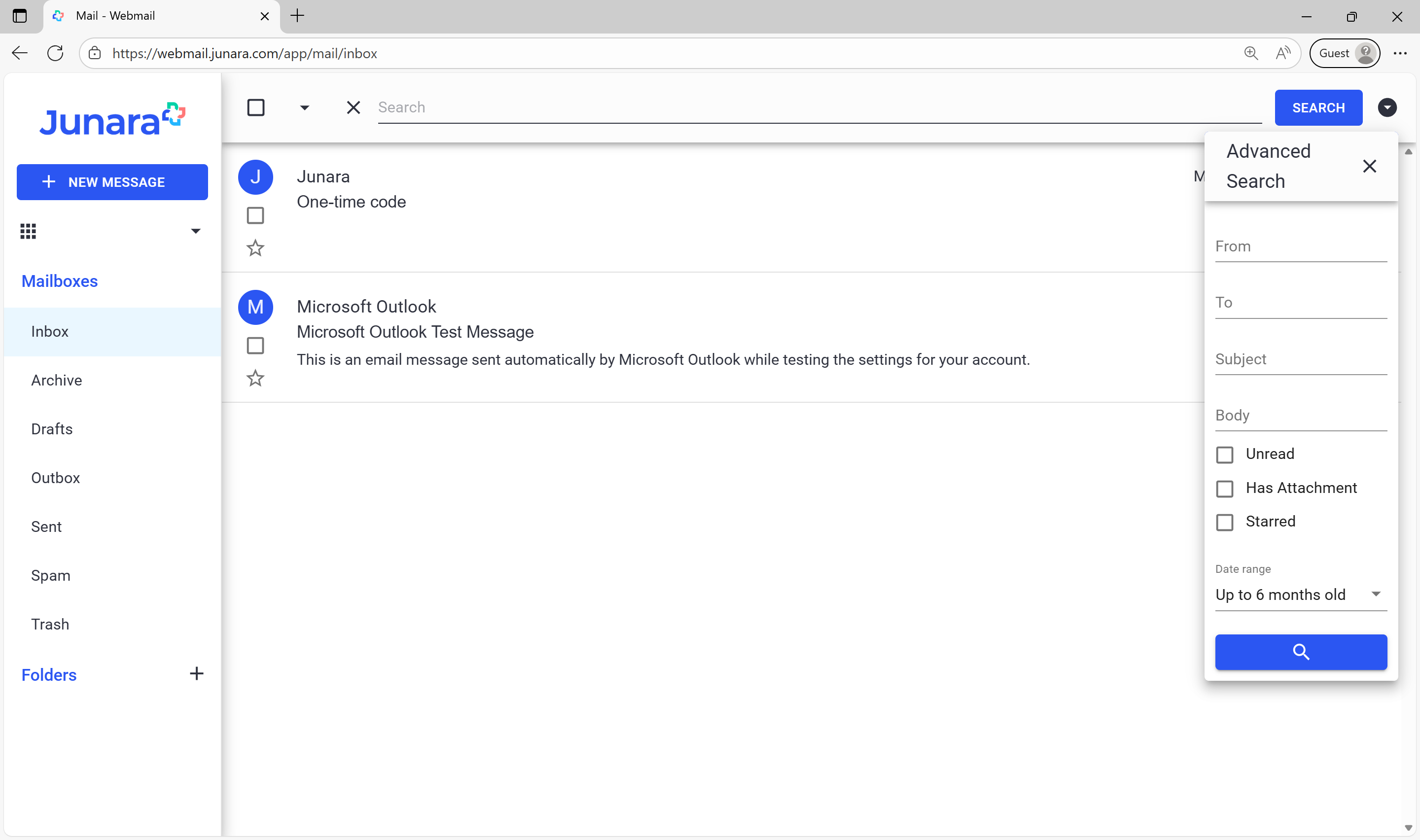Open the Outbox mailbox
The image size is (1420, 840).
coord(112,478)
